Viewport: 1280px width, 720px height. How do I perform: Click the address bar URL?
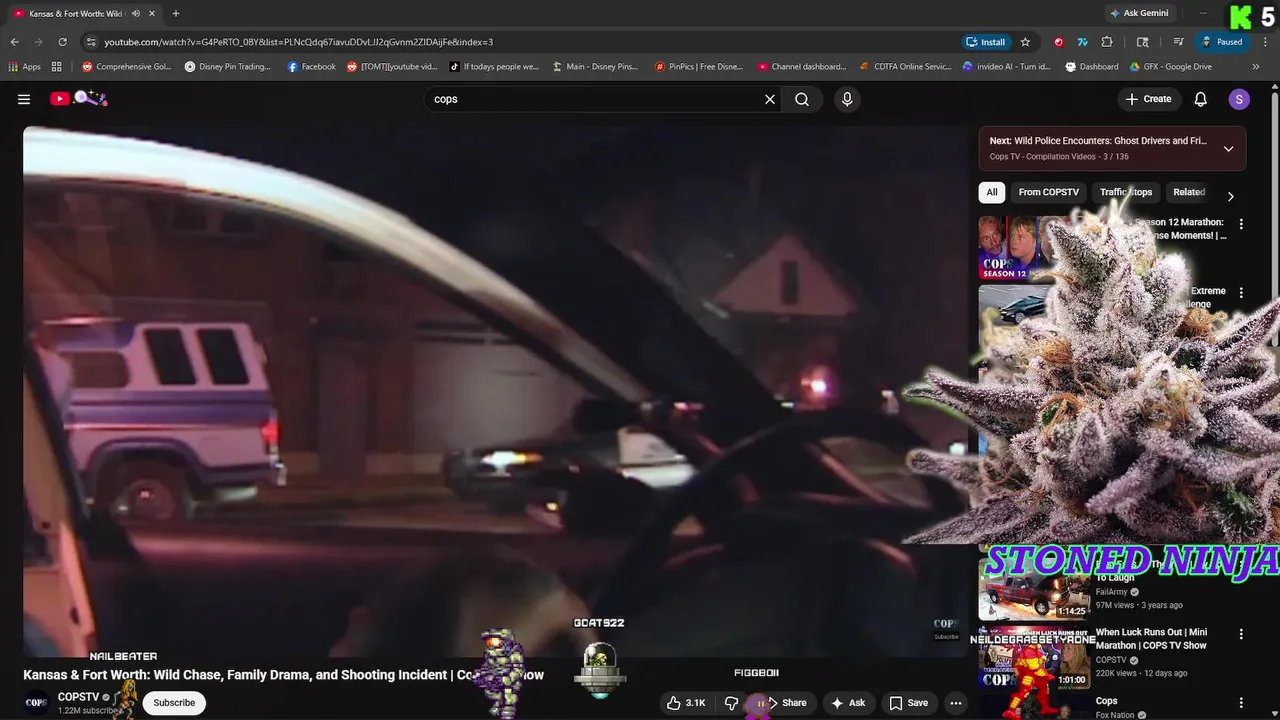298,42
